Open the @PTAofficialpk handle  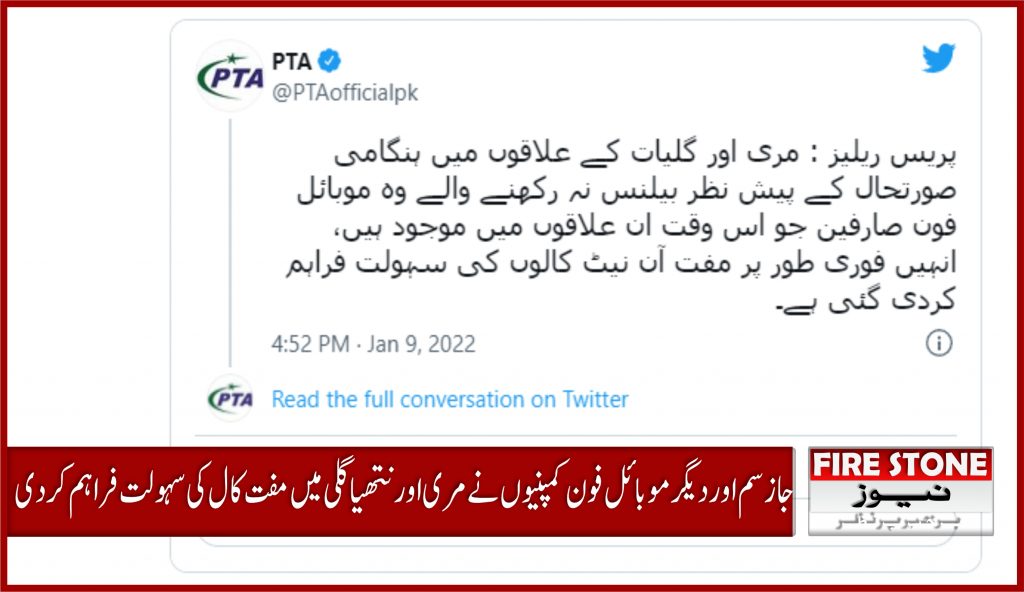tap(345, 93)
